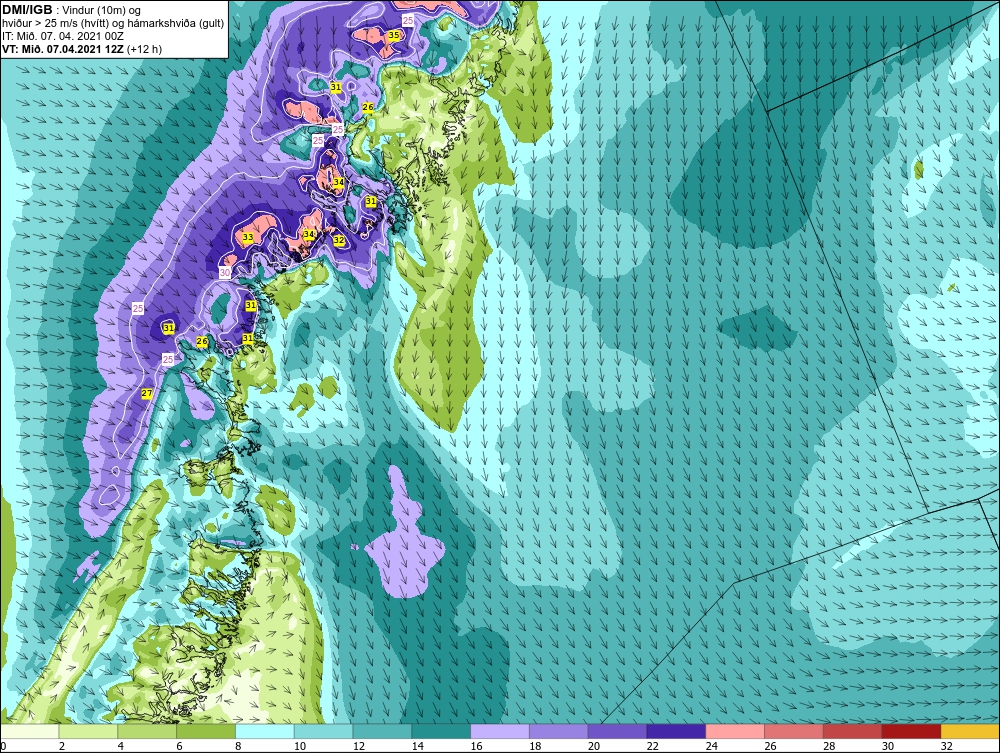Click the legend tick label 0
Viewport: 1000px width, 753px height.
(3, 746)
